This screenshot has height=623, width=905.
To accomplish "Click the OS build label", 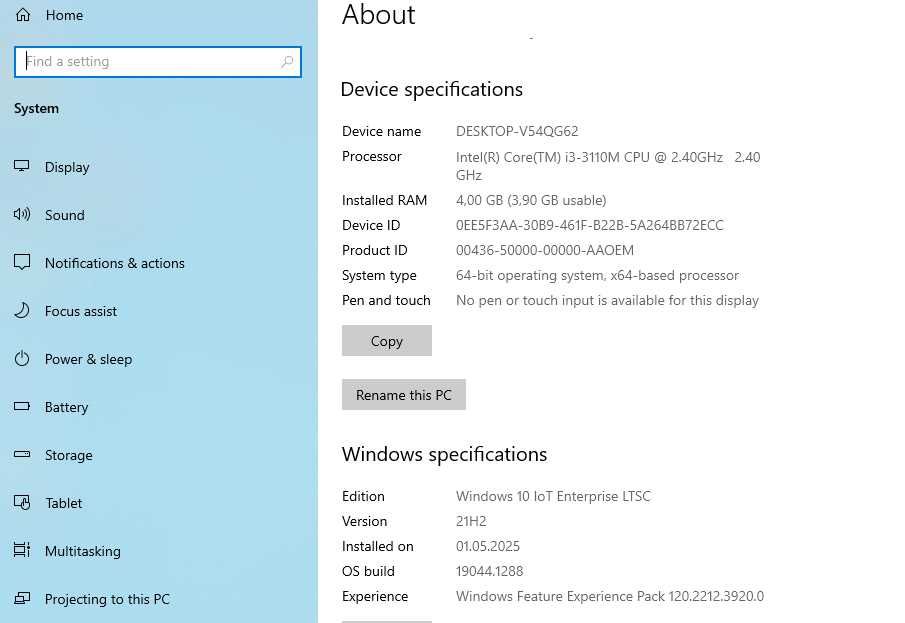I will (x=368, y=571).
